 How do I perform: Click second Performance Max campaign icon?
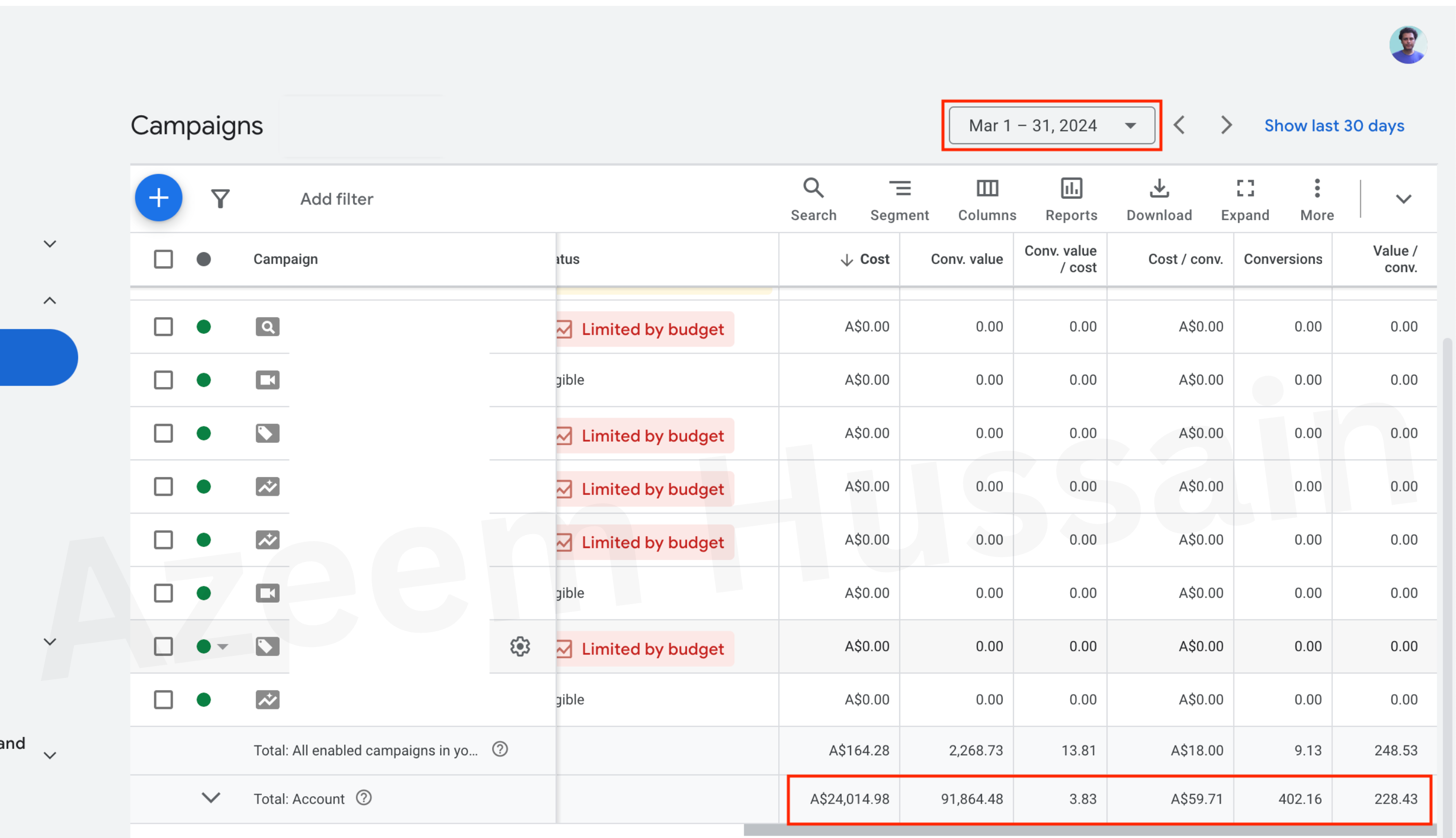tap(267, 540)
